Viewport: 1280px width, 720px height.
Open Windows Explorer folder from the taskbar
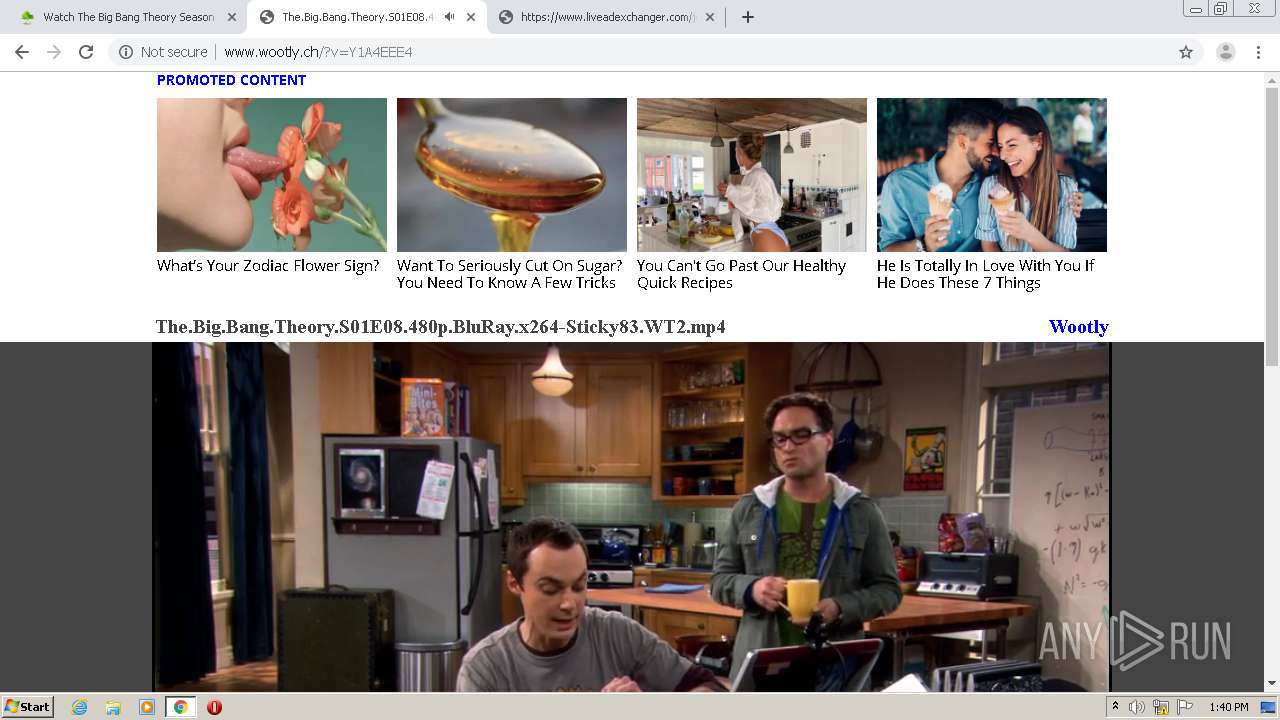pos(113,707)
